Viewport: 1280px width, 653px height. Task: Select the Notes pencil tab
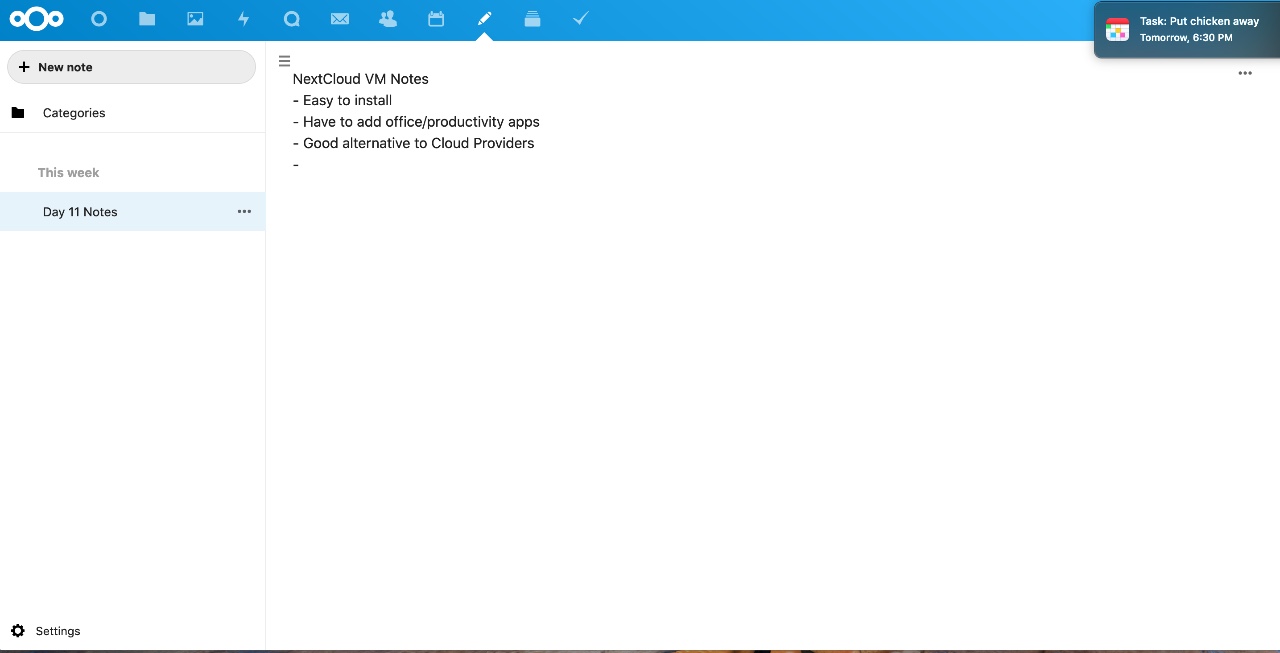pyautogui.click(x=484, y=18)
